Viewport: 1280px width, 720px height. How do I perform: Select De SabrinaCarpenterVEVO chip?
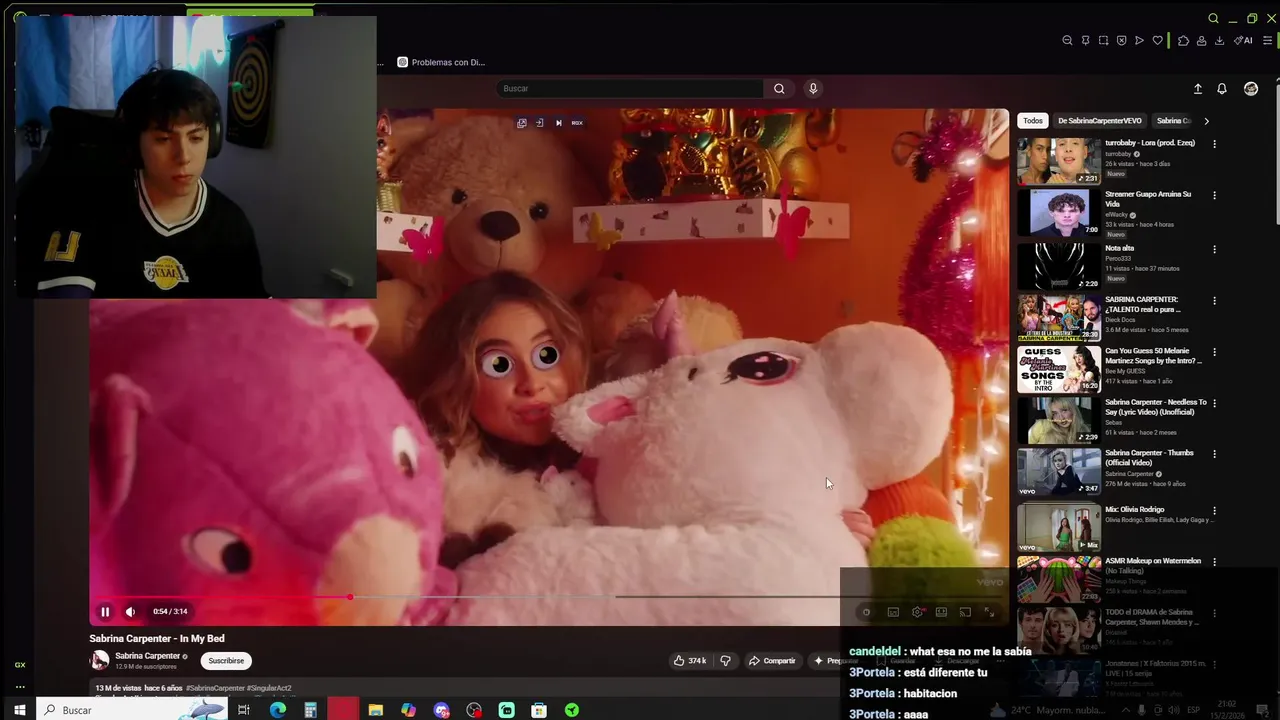pyautogui.click(x=1100, y=121)
